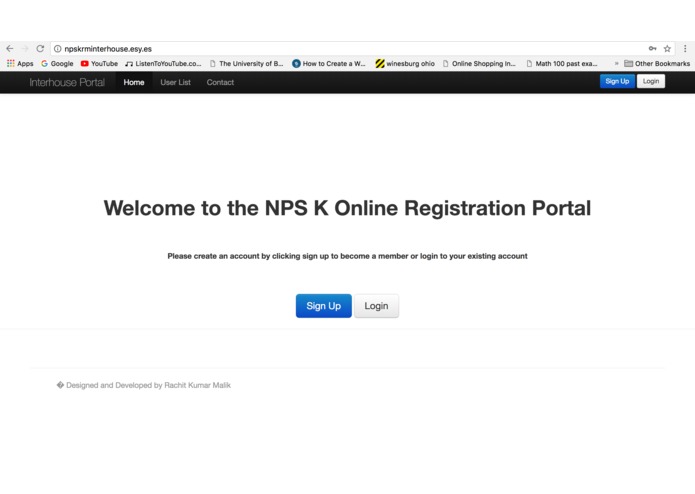
Task: Bookmark this page with the star icon
Action: click(667, 49)
